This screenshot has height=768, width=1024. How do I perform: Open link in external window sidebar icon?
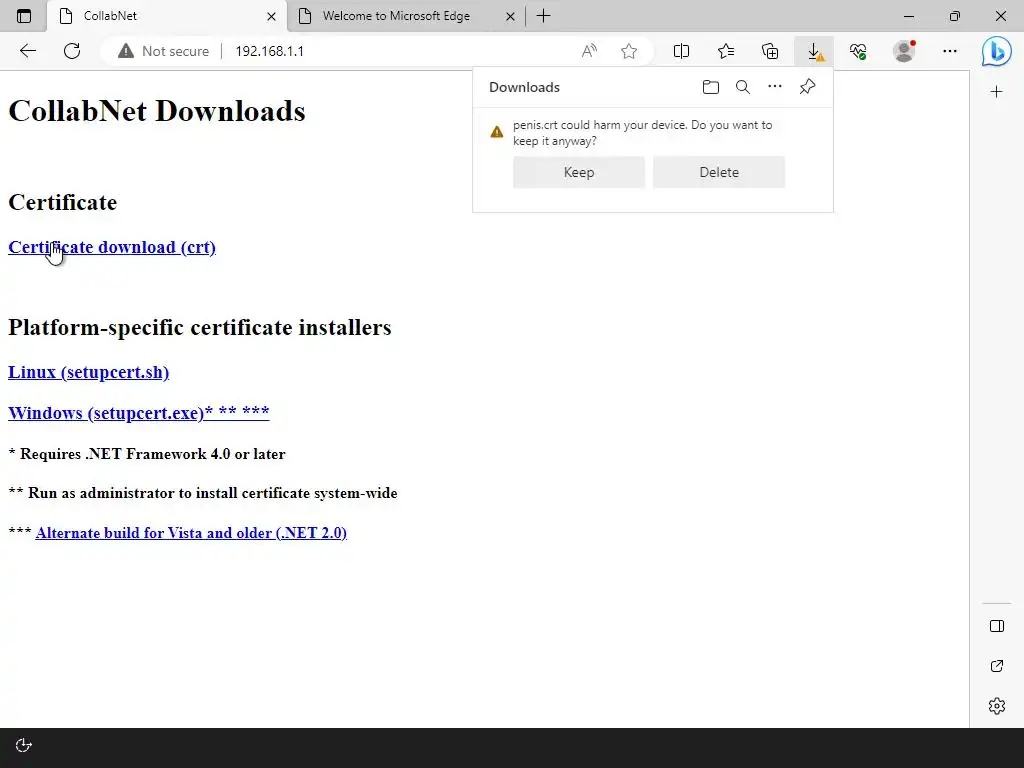[x=997, y=666]
